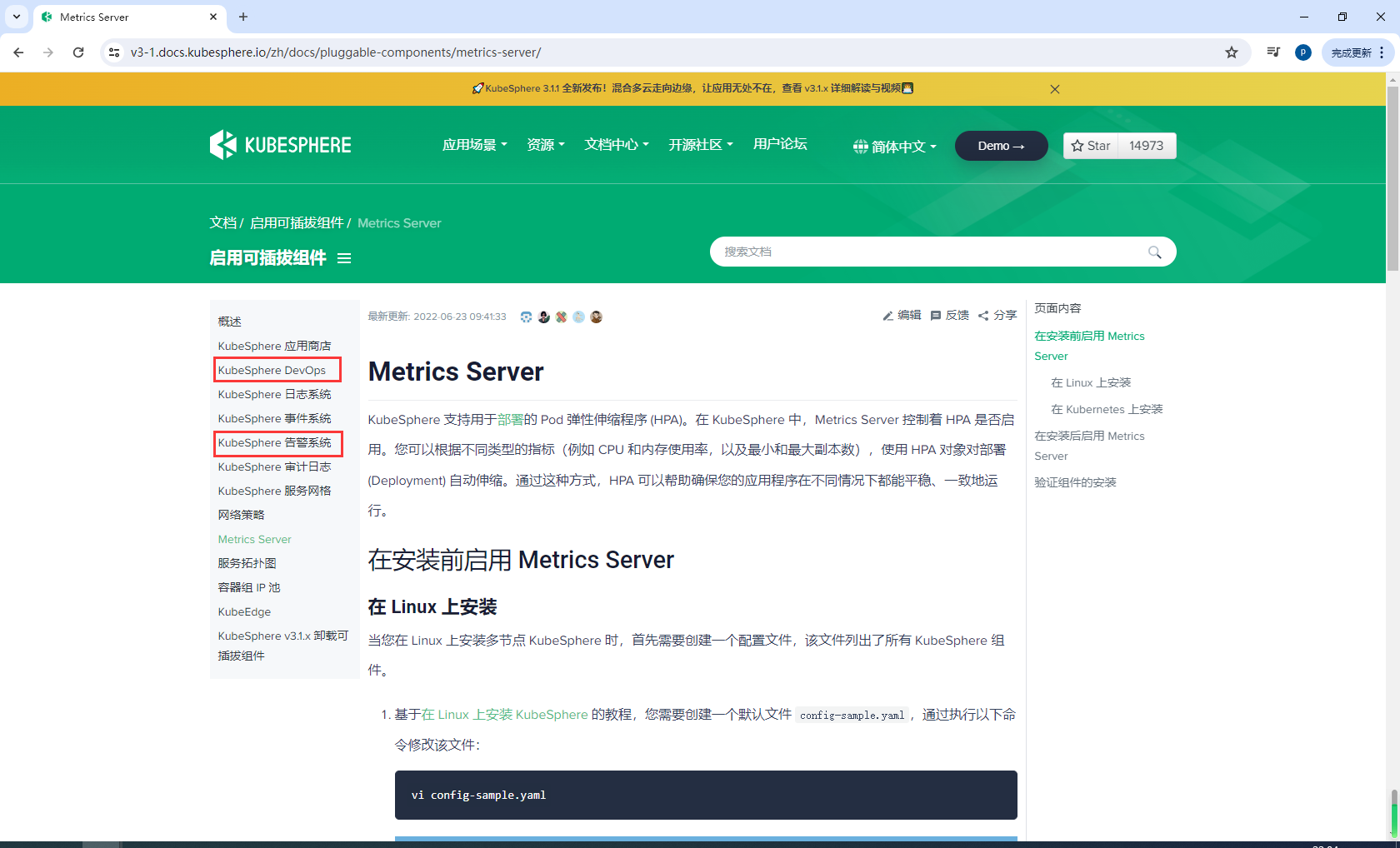Click the 14973 star count
The image size is (1400, 848).
[1147, 146]
